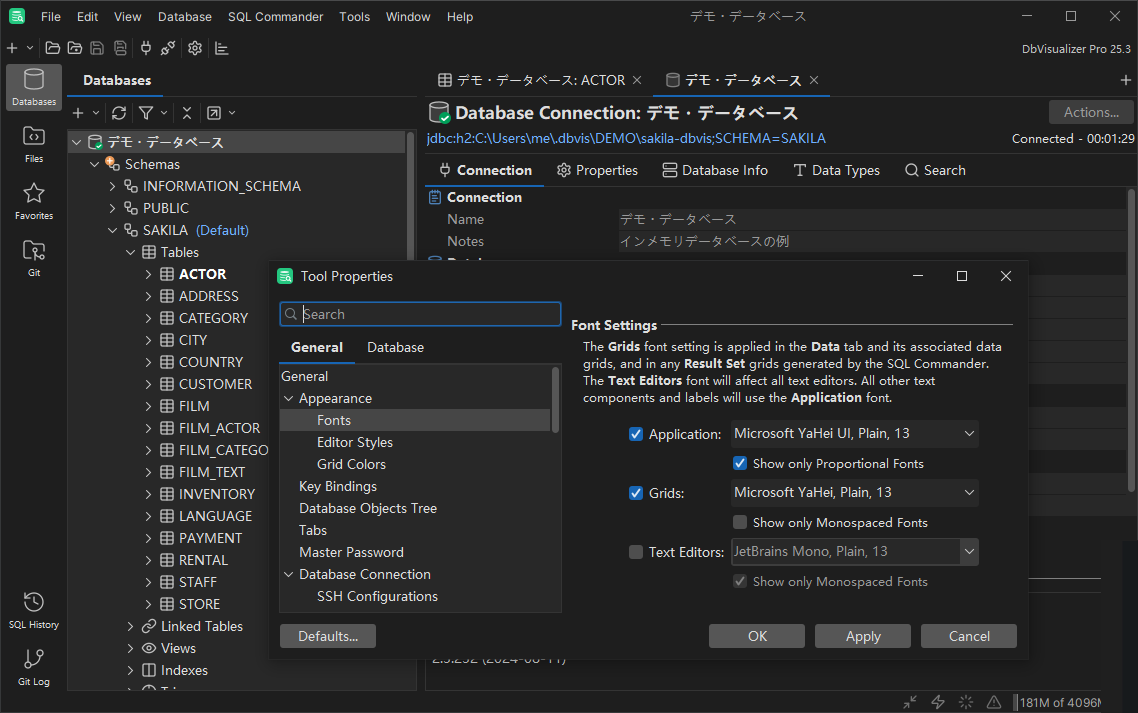Apply the font settings changes
This screenshot has height=713, width=1138.
click(x=862, y=635)
